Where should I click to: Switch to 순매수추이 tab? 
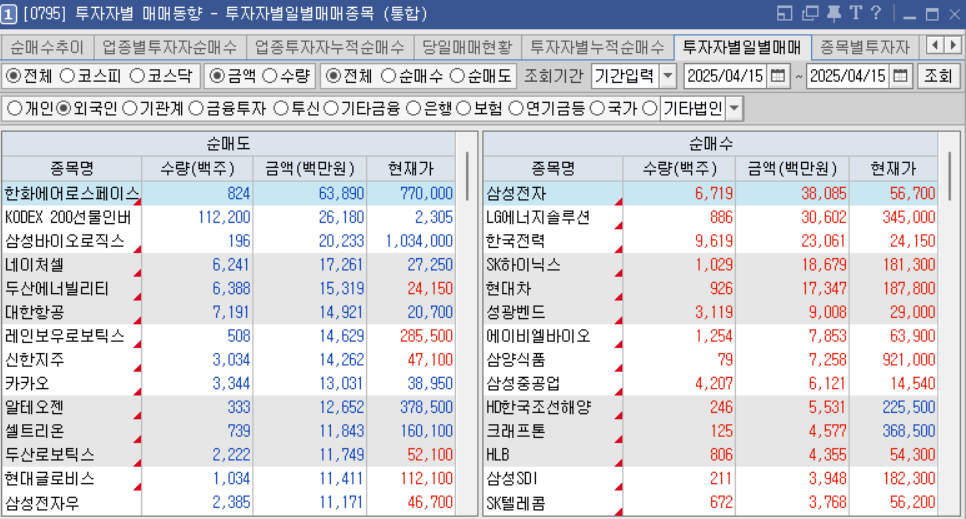click(47, 47)
